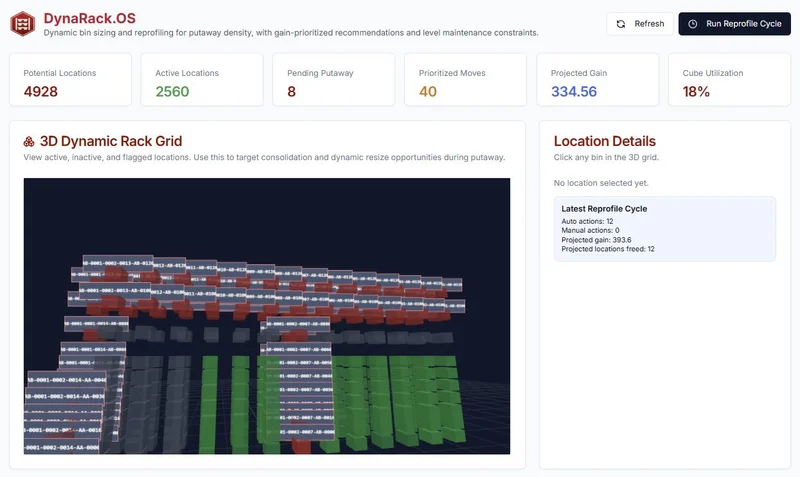Open the Potential Locations 4928 card
Viewport: 800px width, 477px height.
pyautogui.click(x=70, y=80)
